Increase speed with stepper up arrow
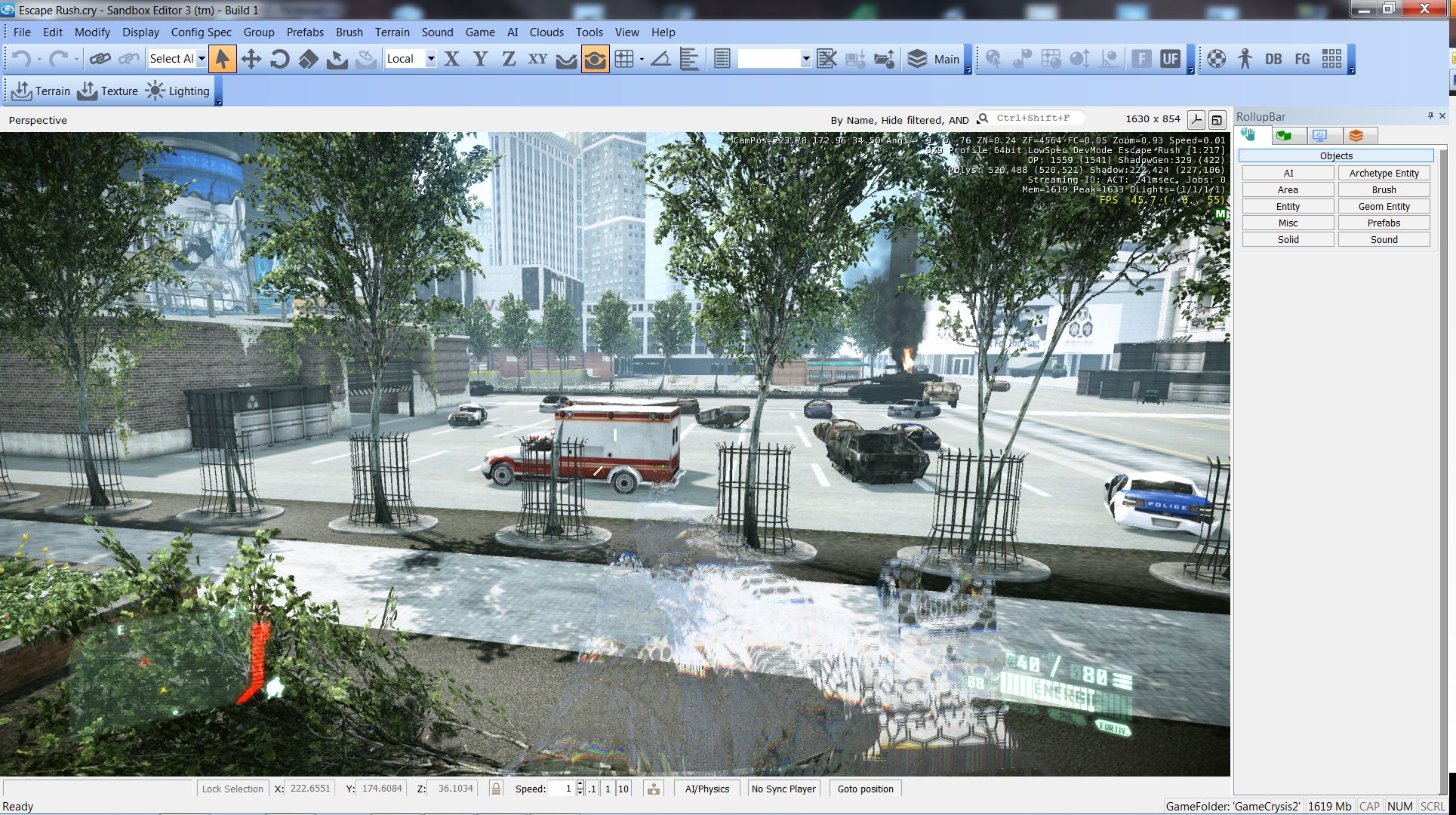Viewport: 1456px width, 815px height. point(580,785)
